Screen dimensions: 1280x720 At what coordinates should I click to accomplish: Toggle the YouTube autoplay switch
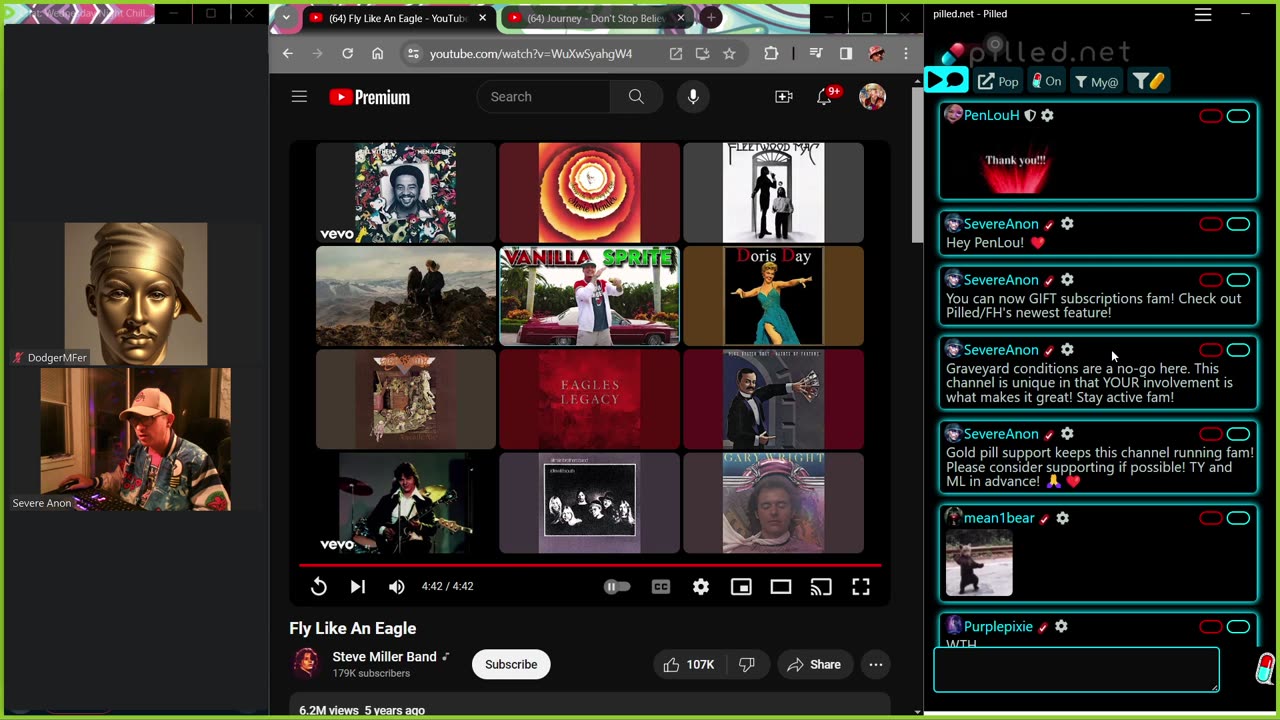tap(617, 587)
